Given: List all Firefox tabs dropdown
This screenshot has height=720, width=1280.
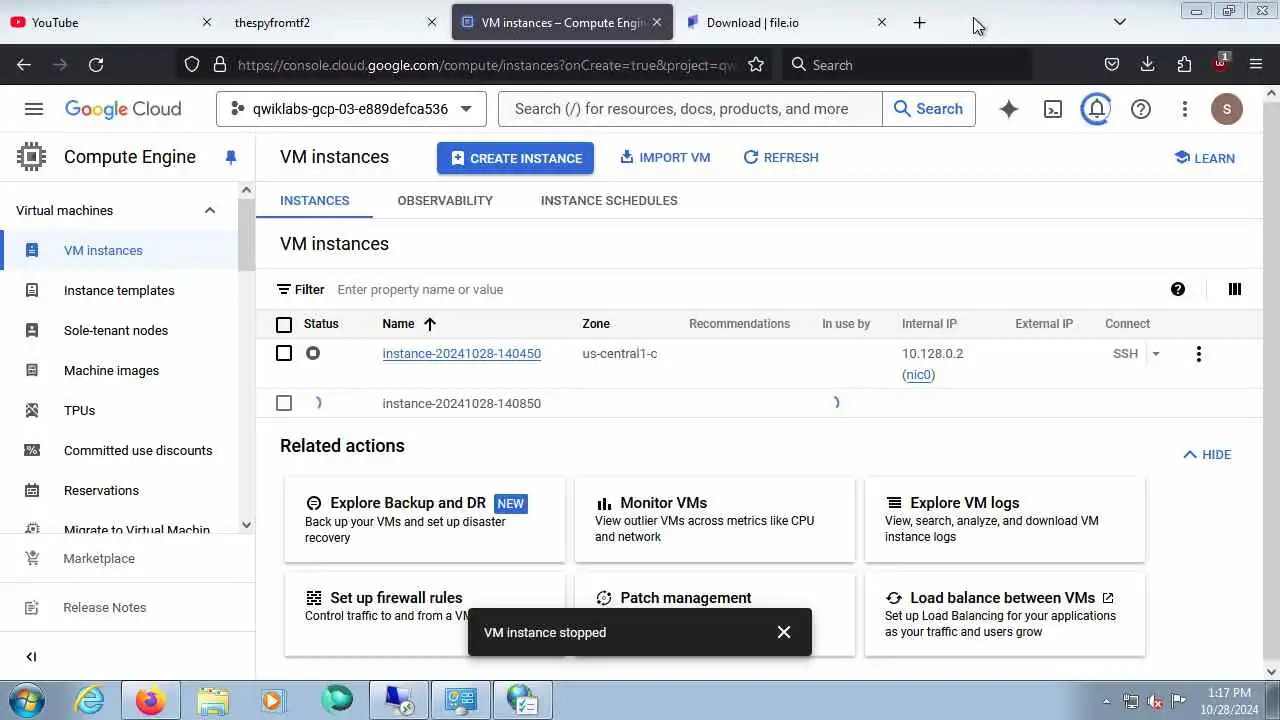Looking at the screenshot, I should (x=1120, y=22).
